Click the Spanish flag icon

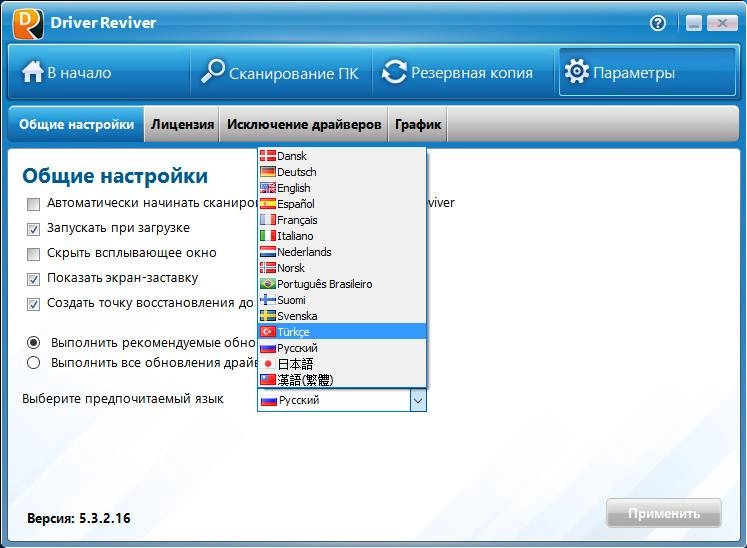click(x=268, y=204)
